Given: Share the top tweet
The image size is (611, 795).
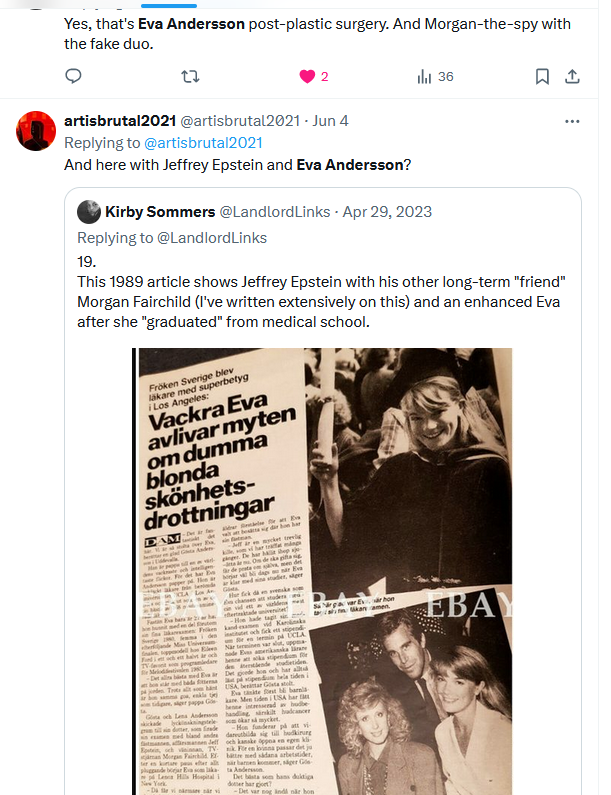Looking at the screenshot, I should (572, 77).
